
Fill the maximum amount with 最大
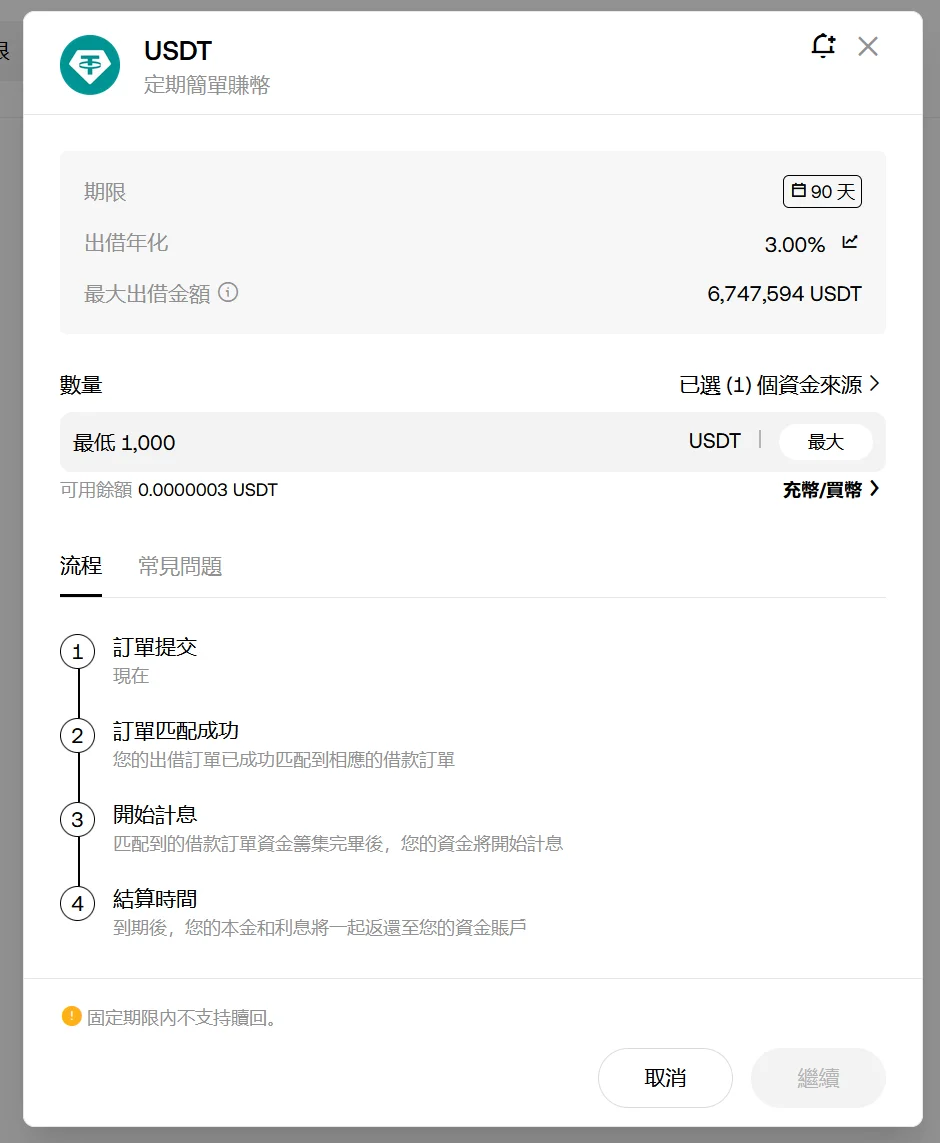(x=826, y=442)
